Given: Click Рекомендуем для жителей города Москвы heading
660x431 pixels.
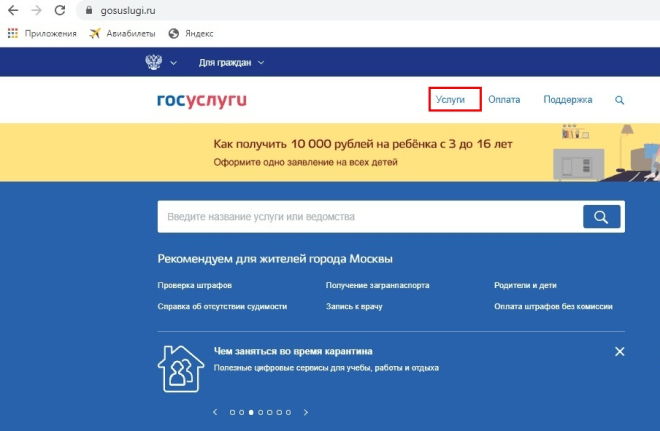Looking at the screenshot, I should (275, 259).
